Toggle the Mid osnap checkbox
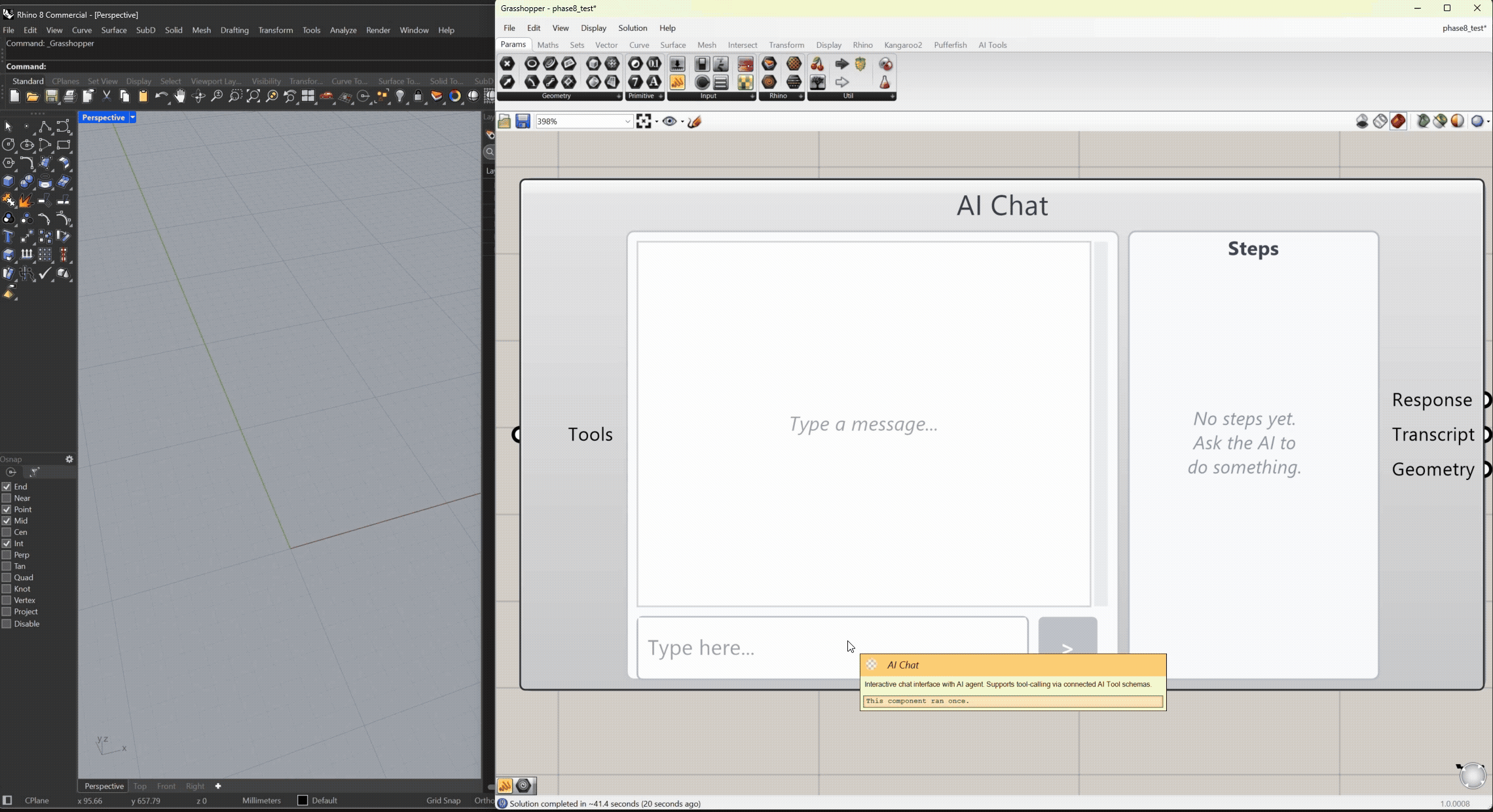This screenshot has width=1493, height=812. 7,521
